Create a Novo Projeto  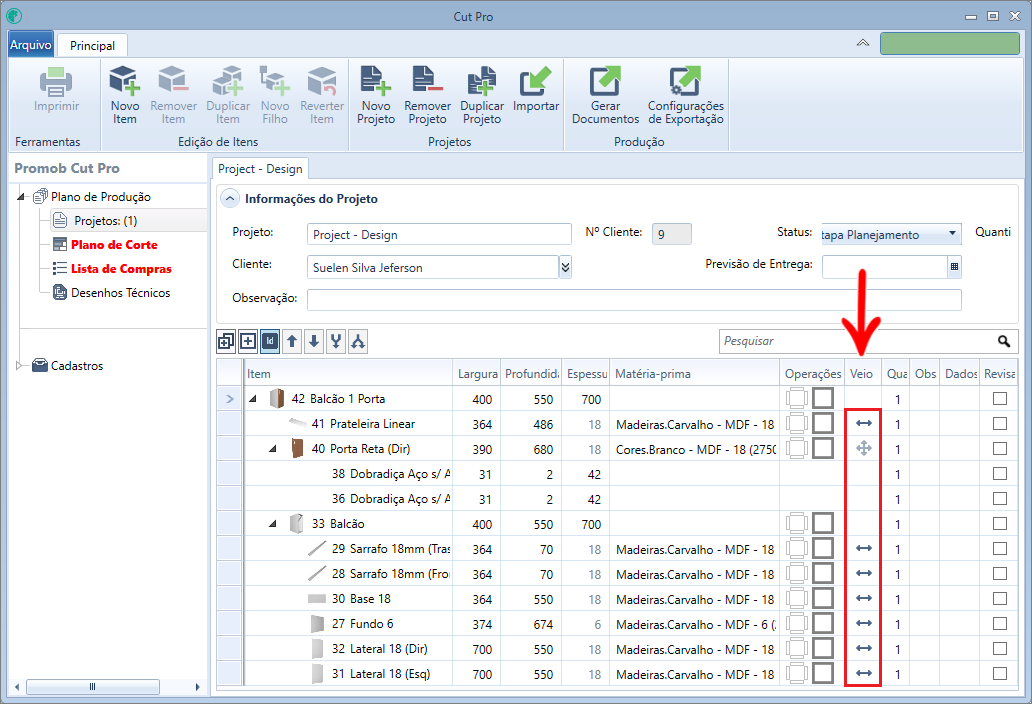coord(376,95)
